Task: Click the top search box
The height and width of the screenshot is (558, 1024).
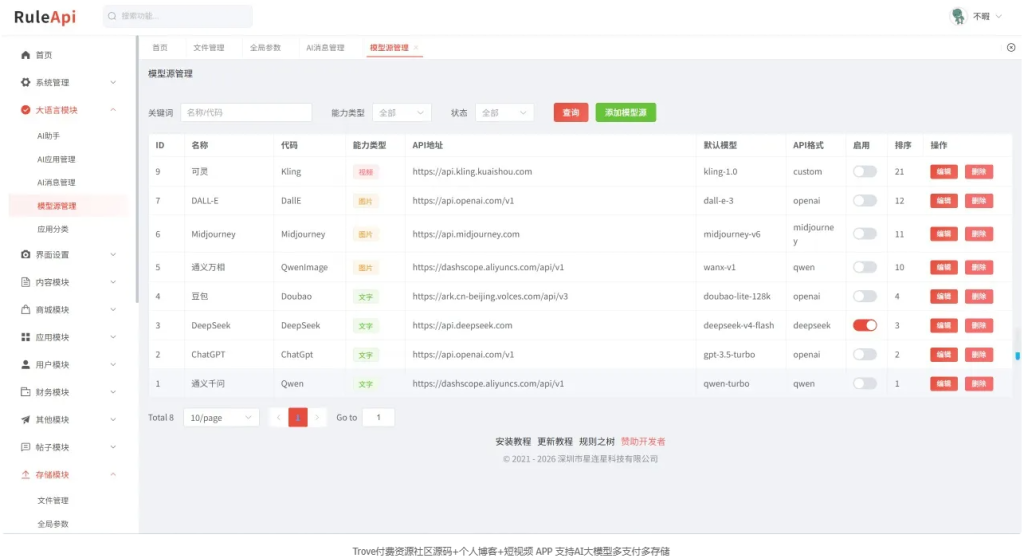Action: coord(178,16)
